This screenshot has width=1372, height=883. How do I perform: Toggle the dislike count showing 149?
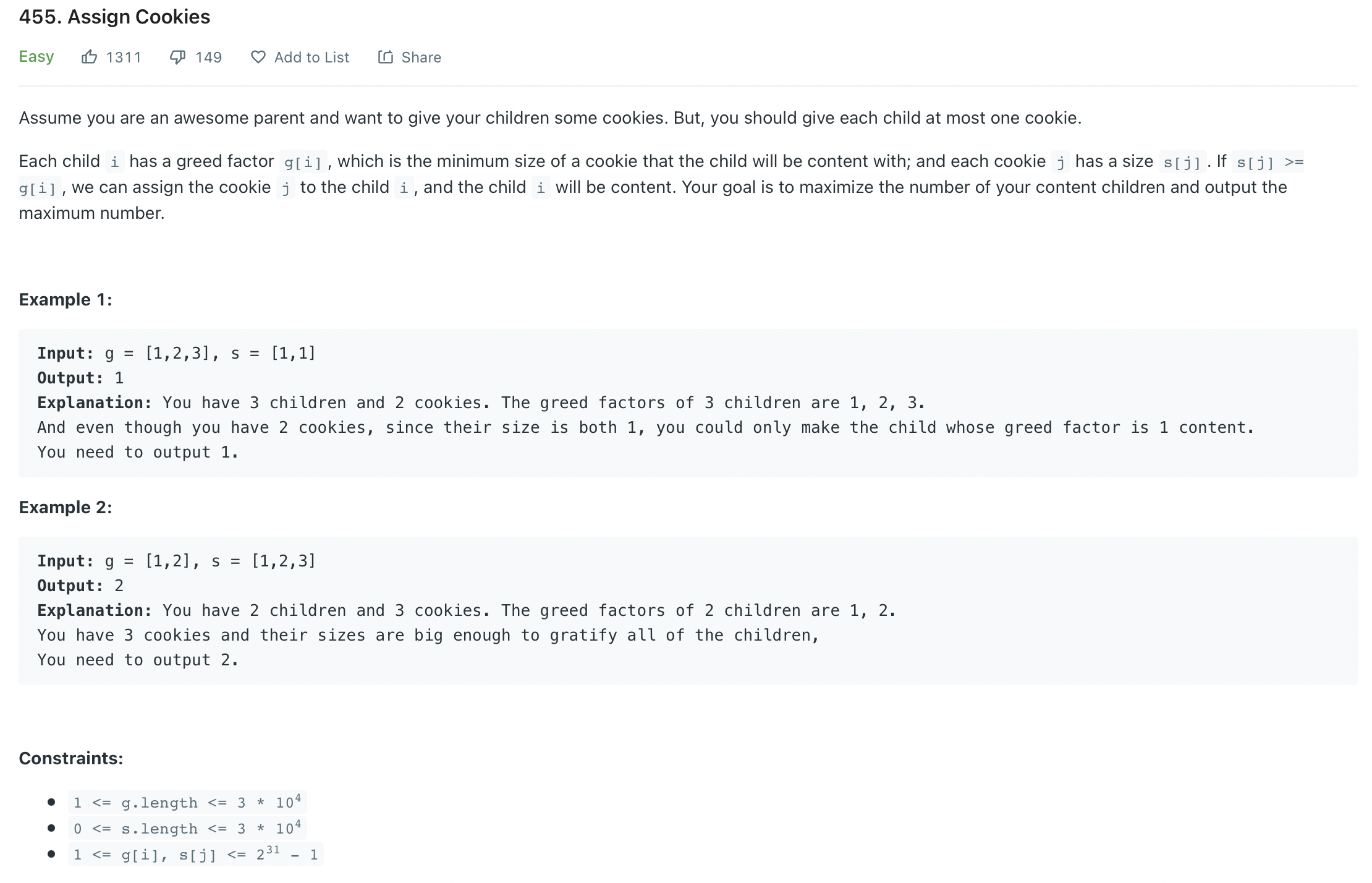tap(208, 57)
